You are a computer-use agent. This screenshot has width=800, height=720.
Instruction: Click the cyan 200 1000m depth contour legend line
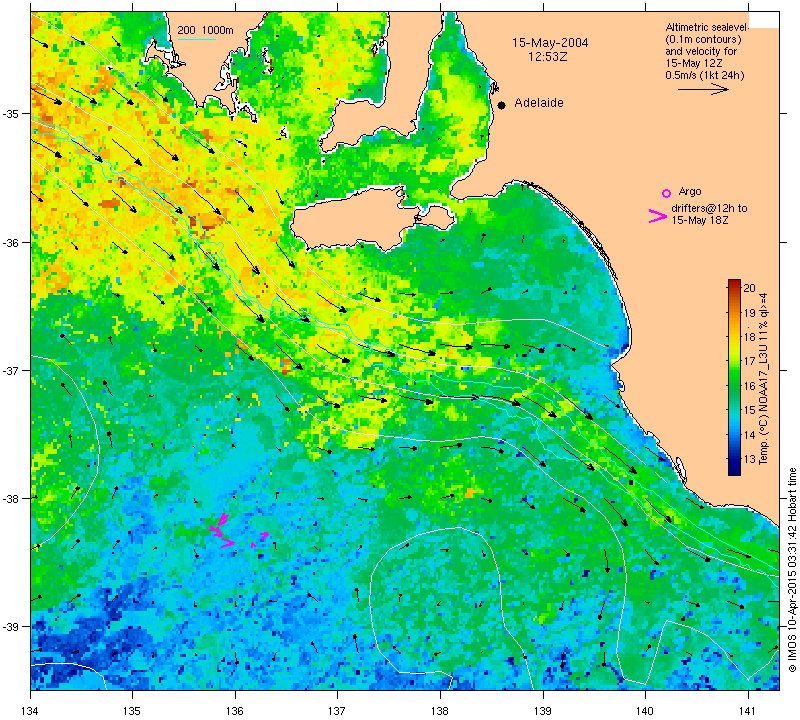(196, 39)
